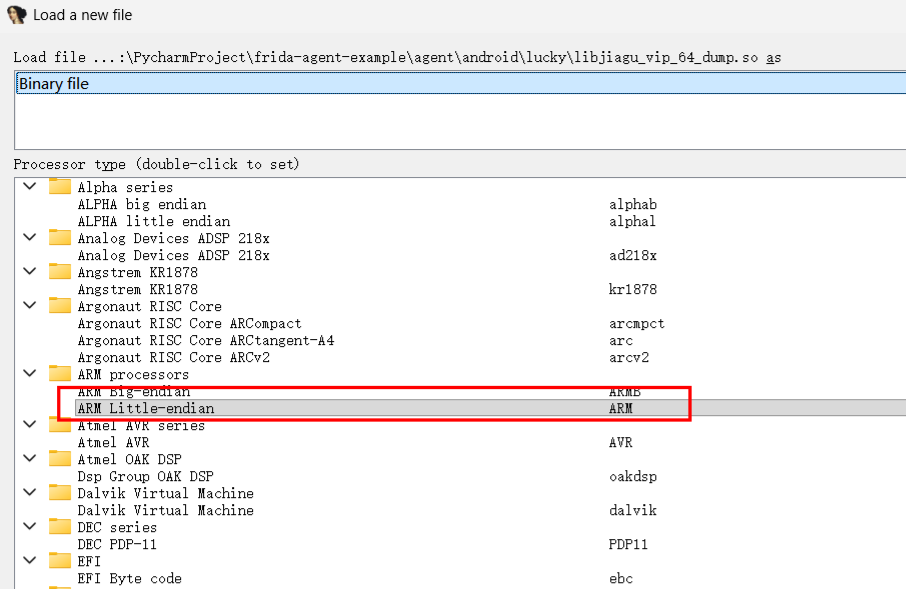Viewport: 906px width, 589px height.
Task: Click the Dalvik Virtual Machine folder icon
Action: [60, 493]
